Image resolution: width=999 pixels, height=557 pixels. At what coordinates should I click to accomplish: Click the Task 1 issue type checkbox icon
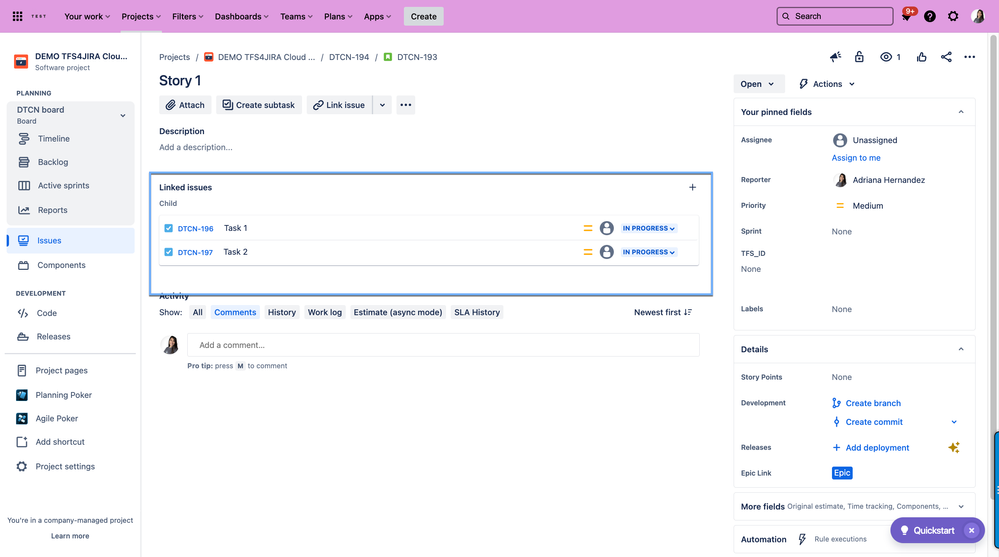168,228
